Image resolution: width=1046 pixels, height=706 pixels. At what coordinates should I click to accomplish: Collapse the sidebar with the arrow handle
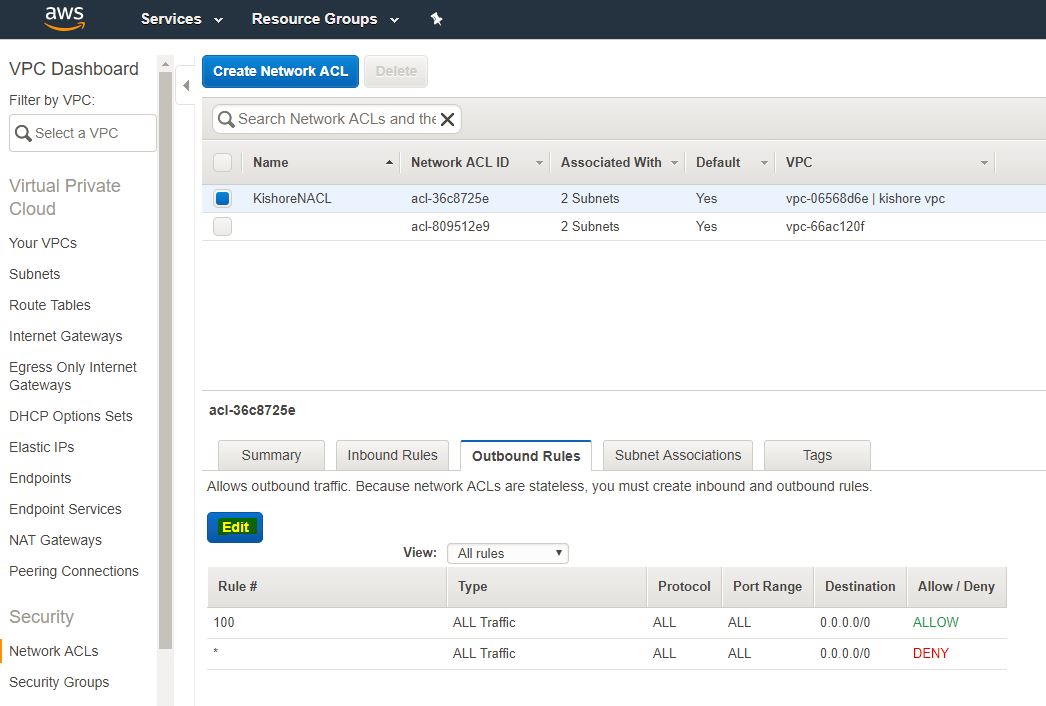[186, 86]
